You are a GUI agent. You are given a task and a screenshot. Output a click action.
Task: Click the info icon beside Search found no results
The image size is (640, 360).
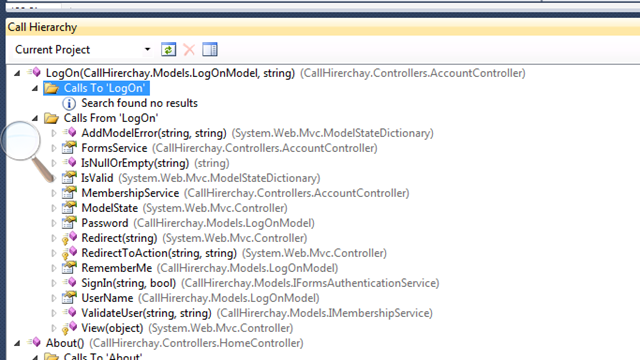[69, 103]
